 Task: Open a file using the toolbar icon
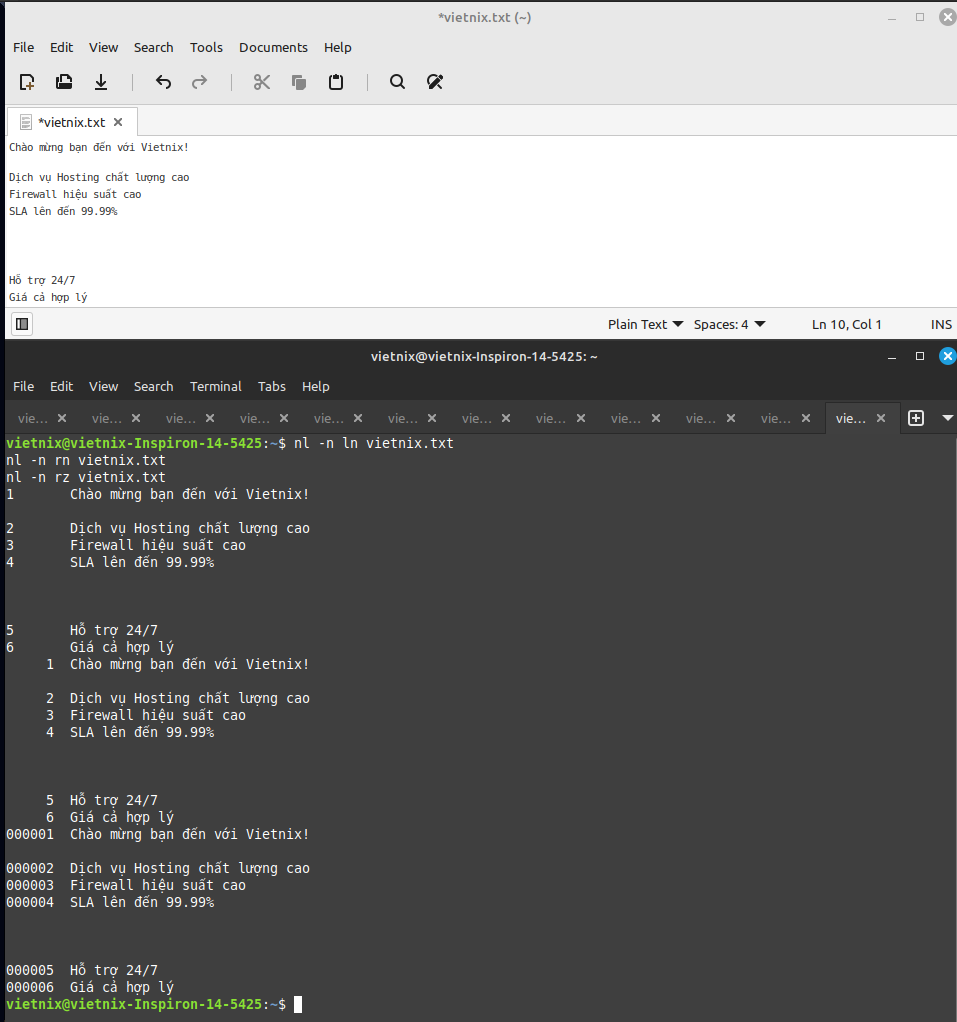click(64, 82)
